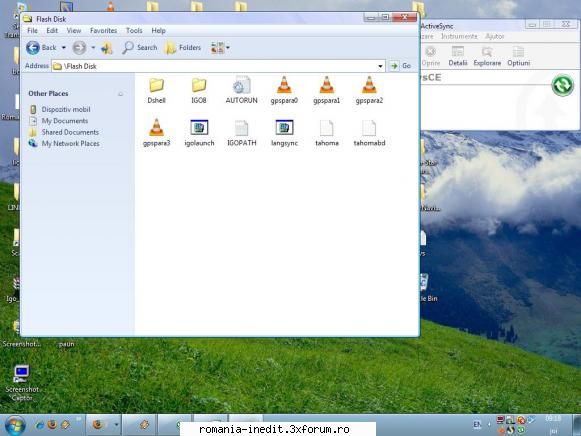Select the langsync program icon
The image size is (581, 436).
coord(284,132)
